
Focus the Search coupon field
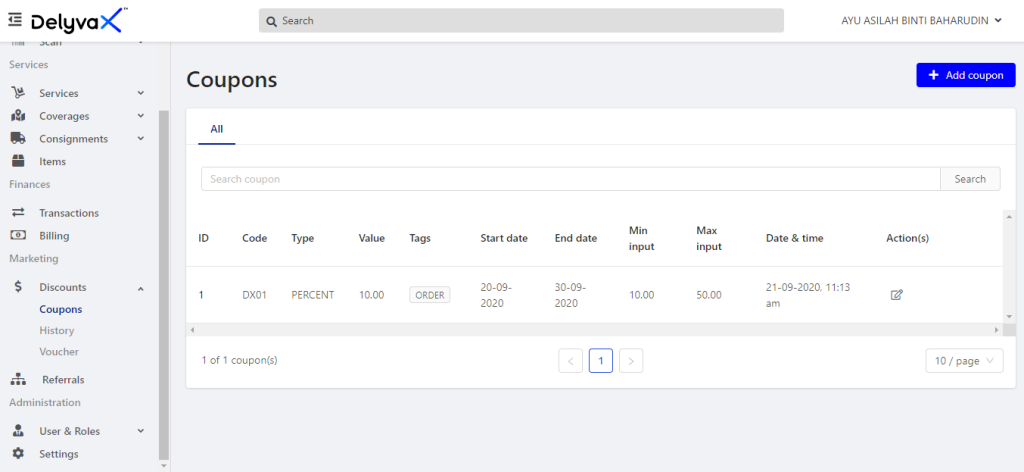click(571, 179)
